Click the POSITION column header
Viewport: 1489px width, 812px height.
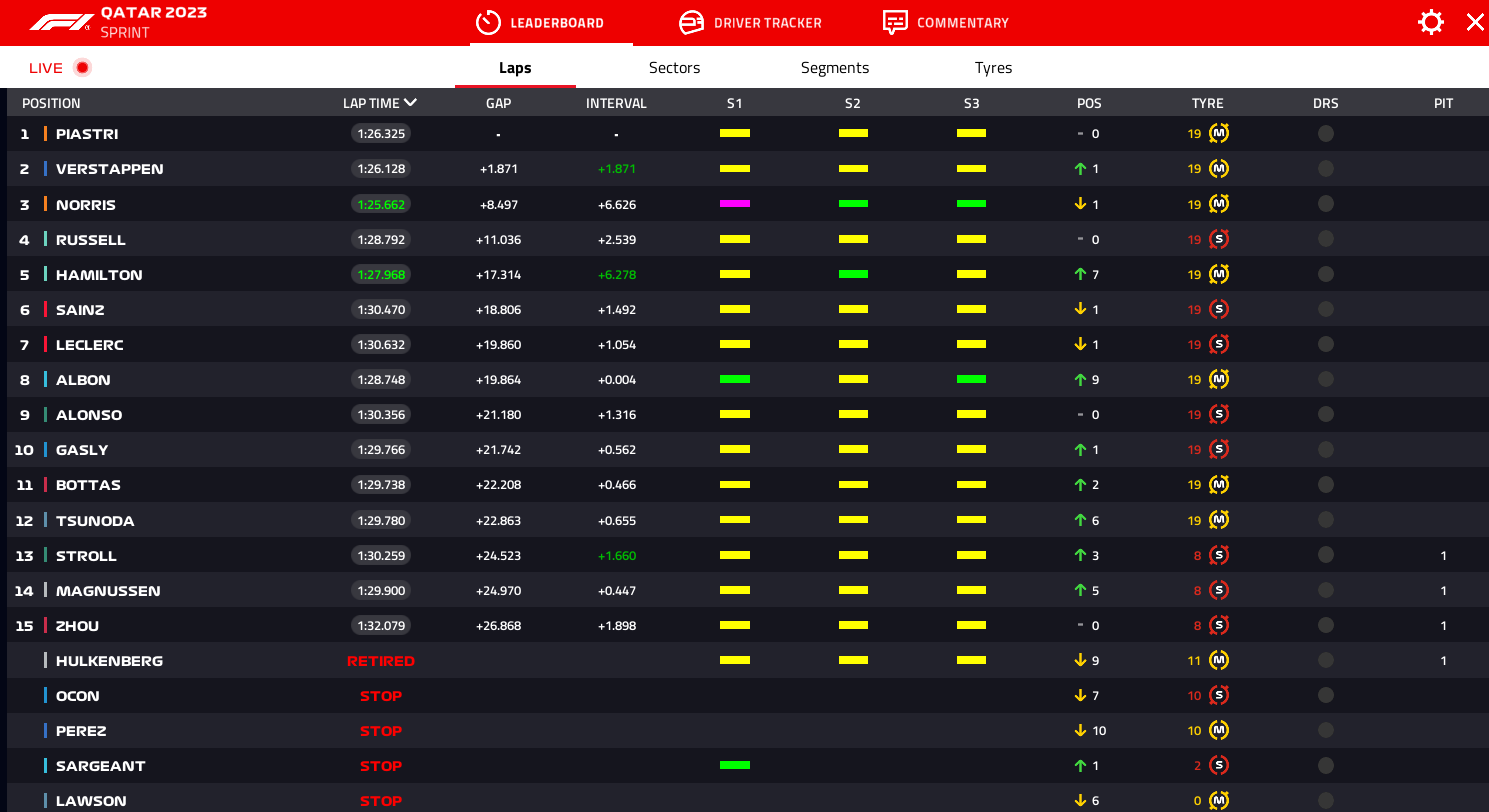[51, 103]
